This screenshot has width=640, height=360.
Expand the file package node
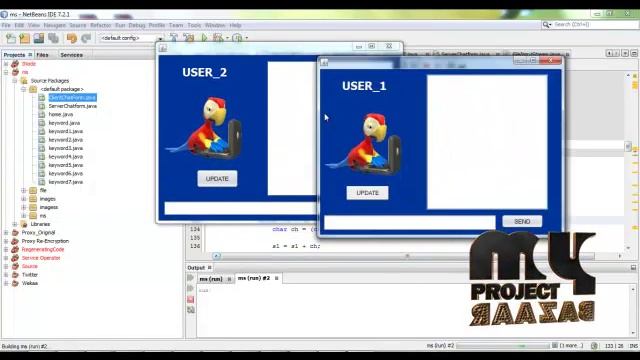click(x=24, y=191)
